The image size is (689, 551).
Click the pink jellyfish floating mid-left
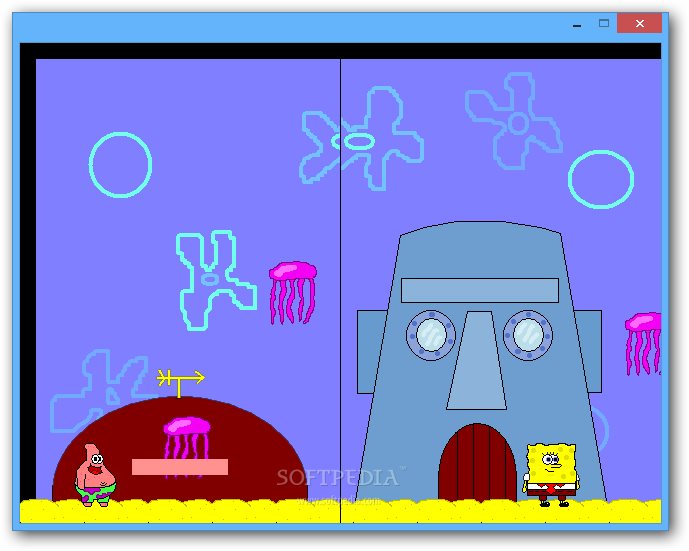pos(293,293)
